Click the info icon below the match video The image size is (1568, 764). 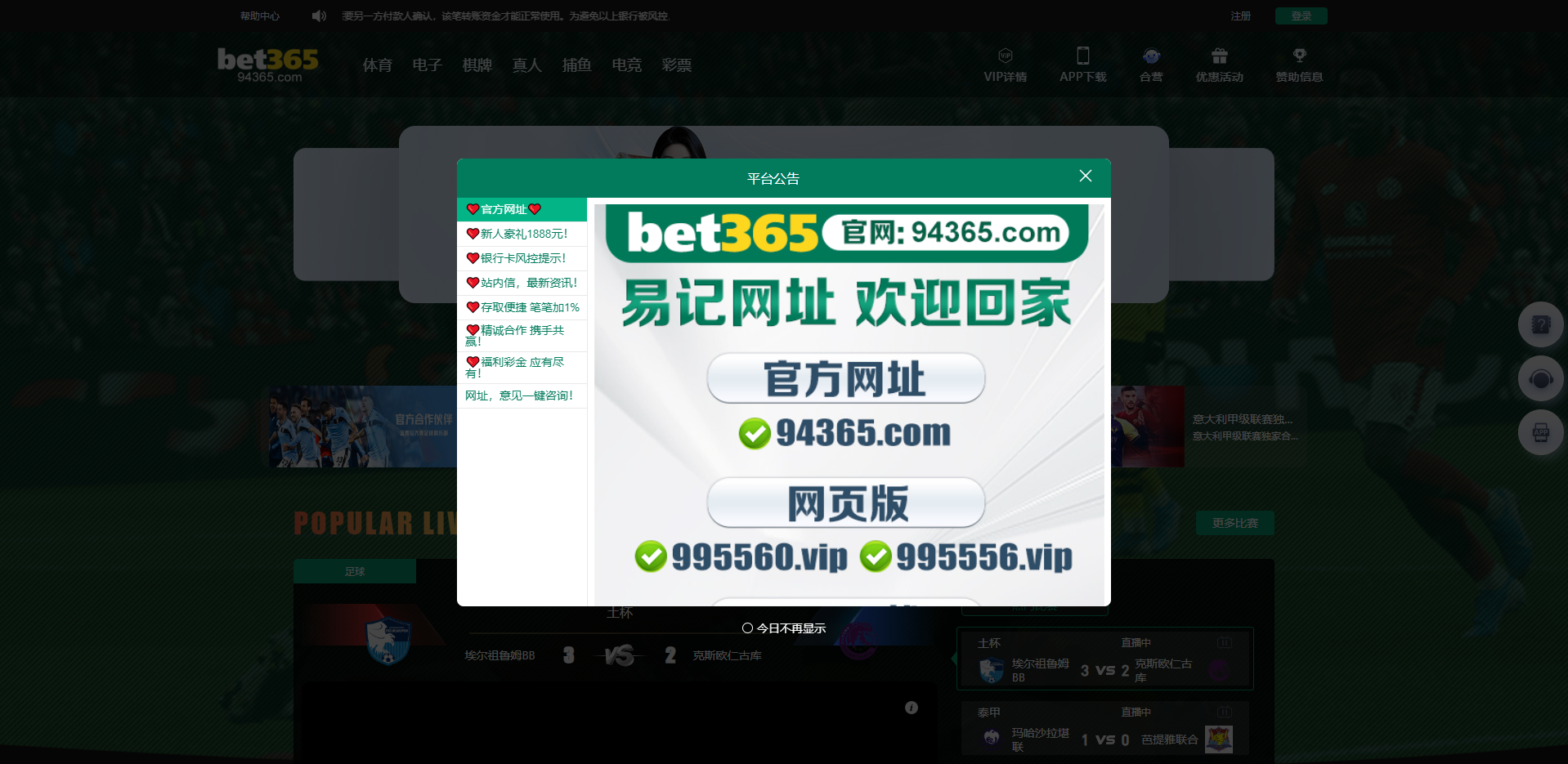(x=912, y=708)
